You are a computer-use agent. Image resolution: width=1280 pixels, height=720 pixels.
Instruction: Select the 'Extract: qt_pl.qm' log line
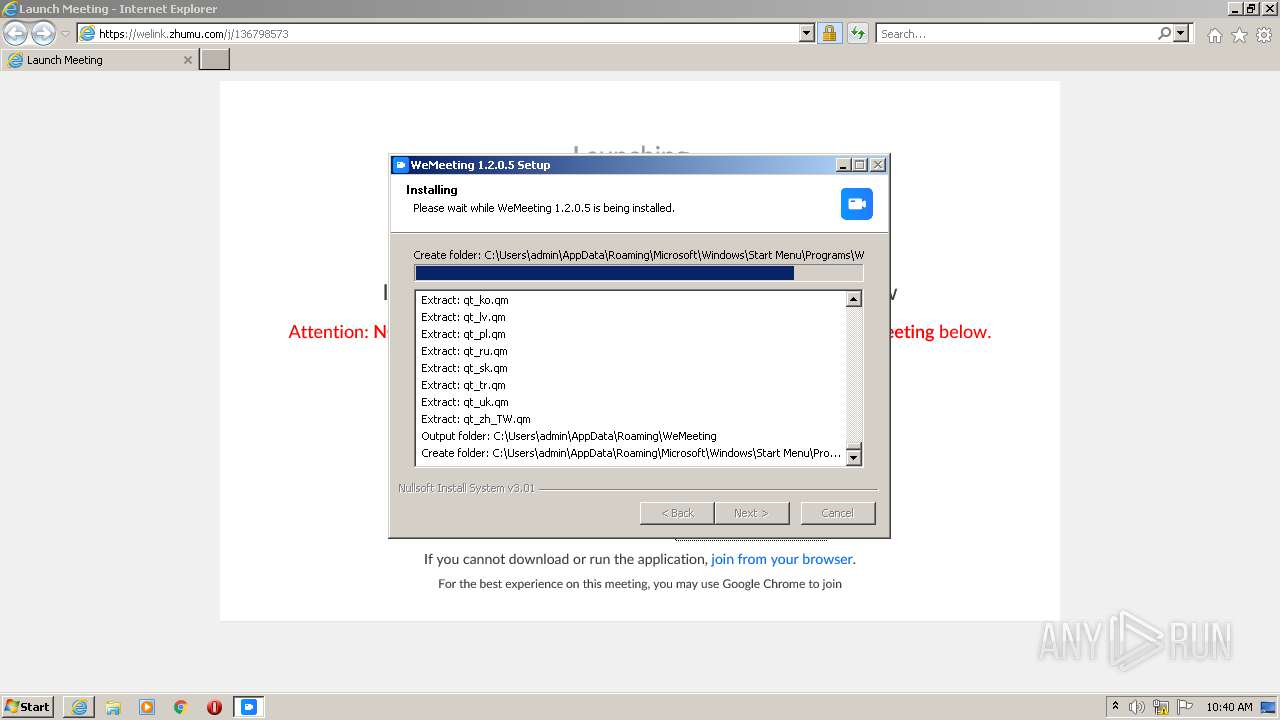tap(463, 334)
